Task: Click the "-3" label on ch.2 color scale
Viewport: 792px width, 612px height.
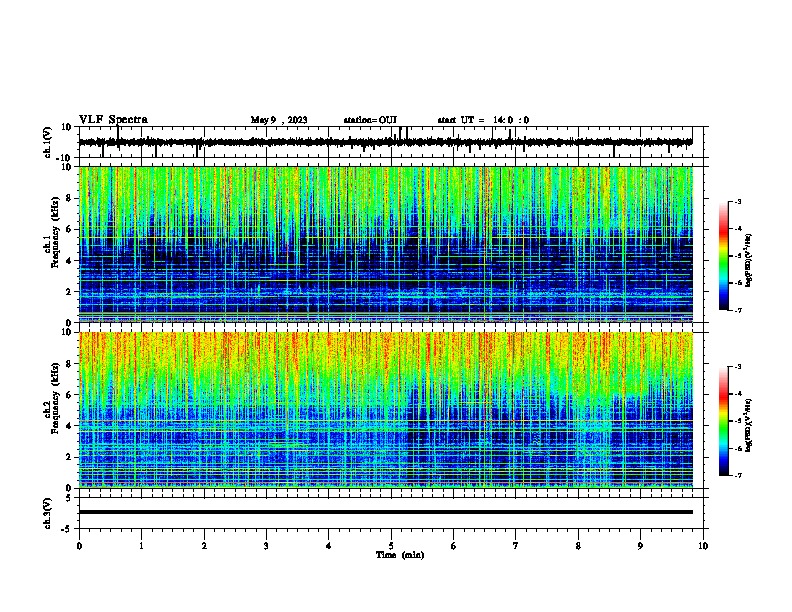Action: tap(737, 367)
